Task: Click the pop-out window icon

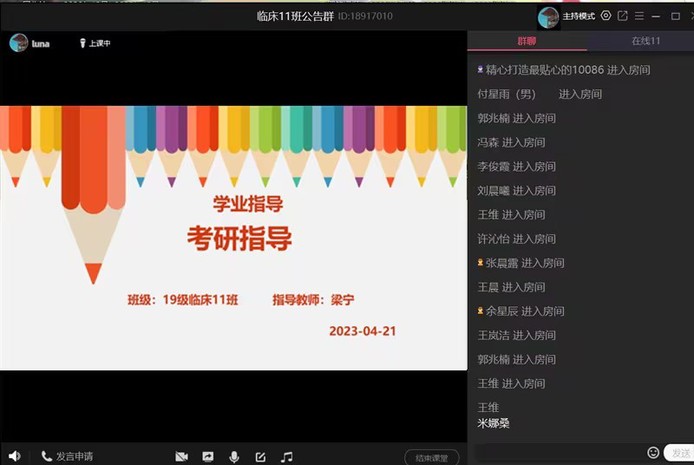Action: pos(622,16)
